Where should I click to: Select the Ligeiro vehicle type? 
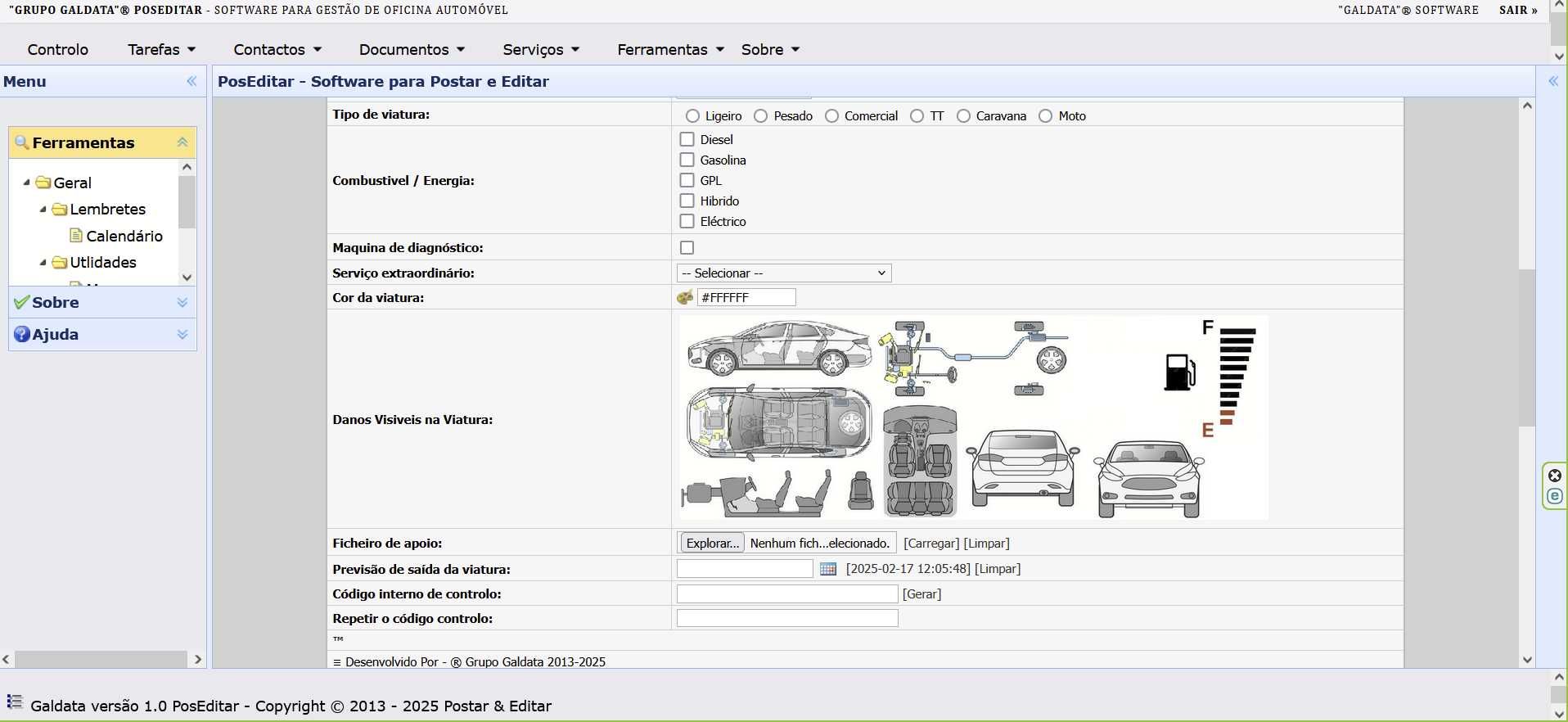(x=692, y=116)
